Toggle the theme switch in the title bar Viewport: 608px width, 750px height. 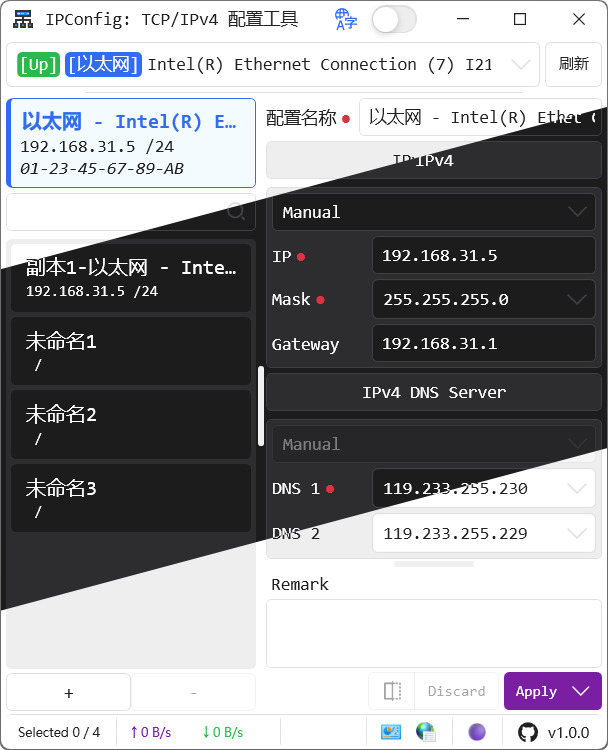tap(394, 20)
